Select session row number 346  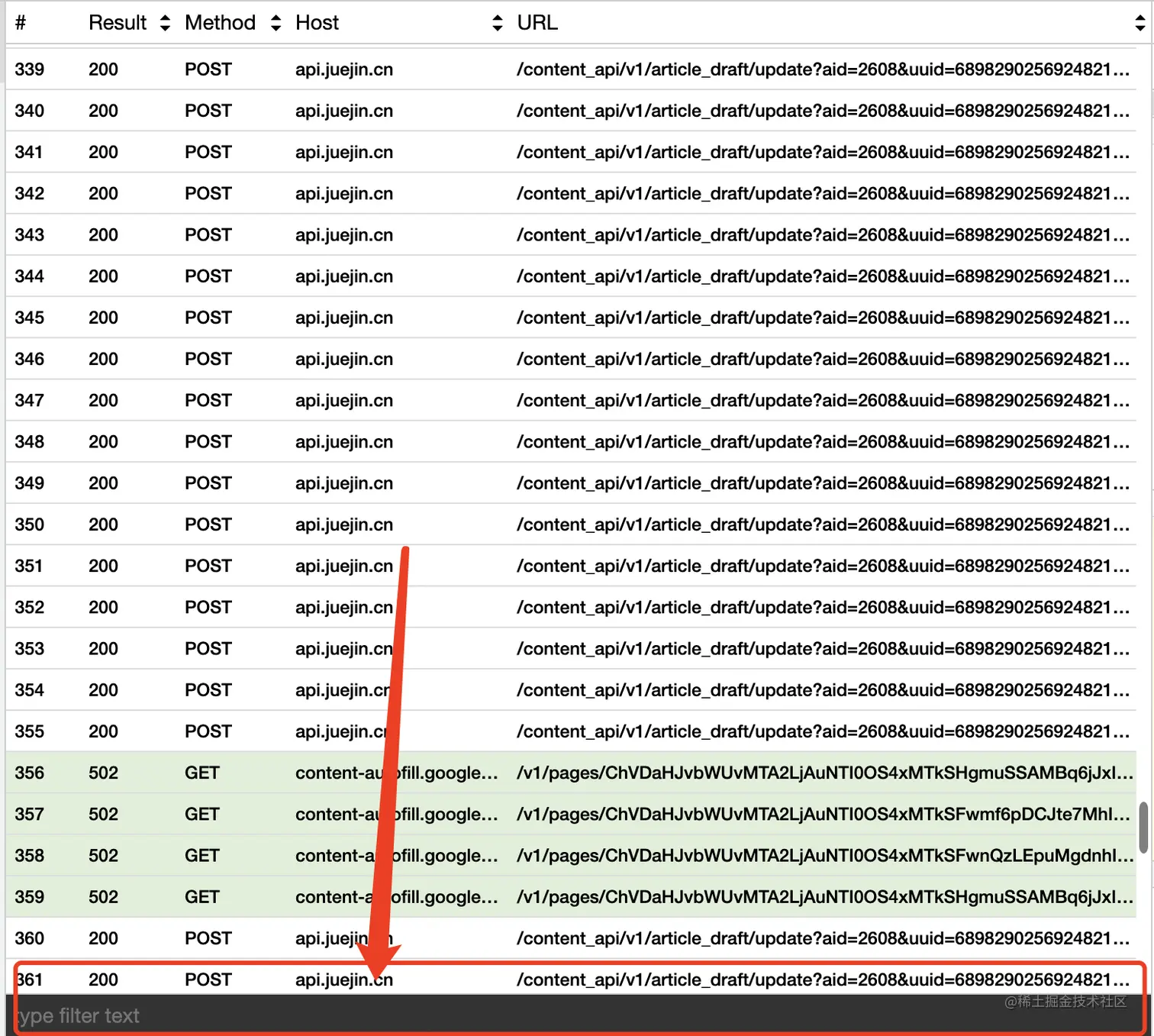(x=571, y=359)
